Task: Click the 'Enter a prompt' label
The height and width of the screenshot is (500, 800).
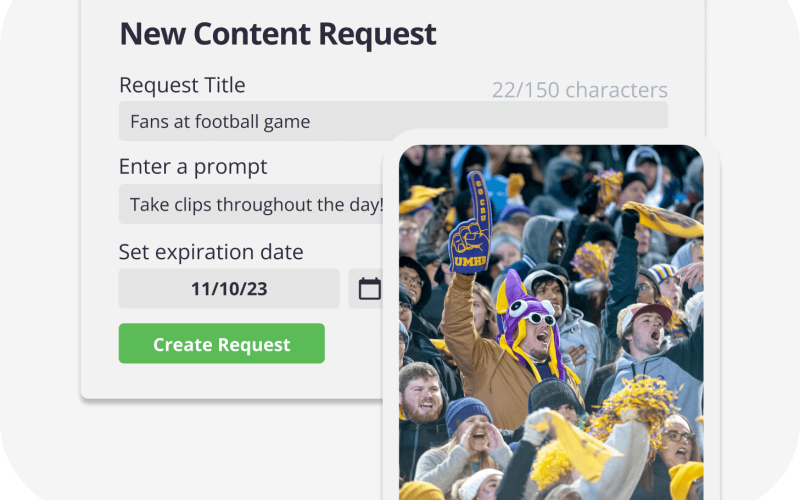Action: coord(193,167)
